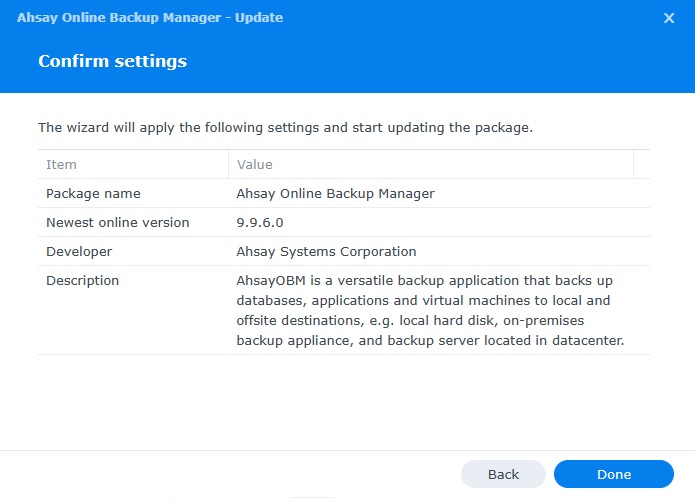Click the wizard instruction sentence above the table
Image resolution: width=695 pixels, height=500 pixels.
(285, 128)
